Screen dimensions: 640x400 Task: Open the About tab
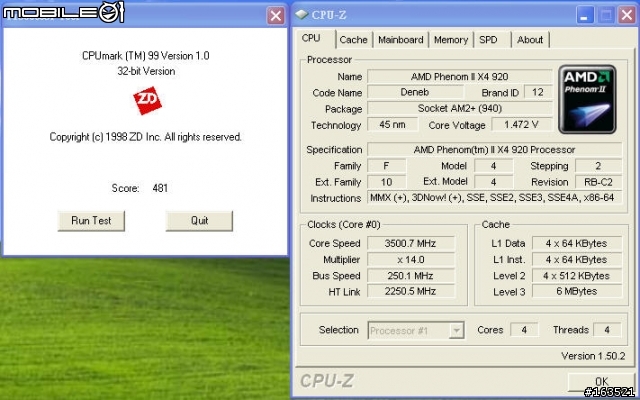[530, 40]
